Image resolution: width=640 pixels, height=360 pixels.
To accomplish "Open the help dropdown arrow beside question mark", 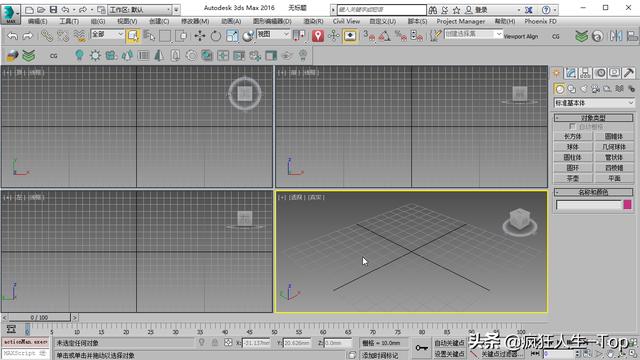I will click(555, 9).
